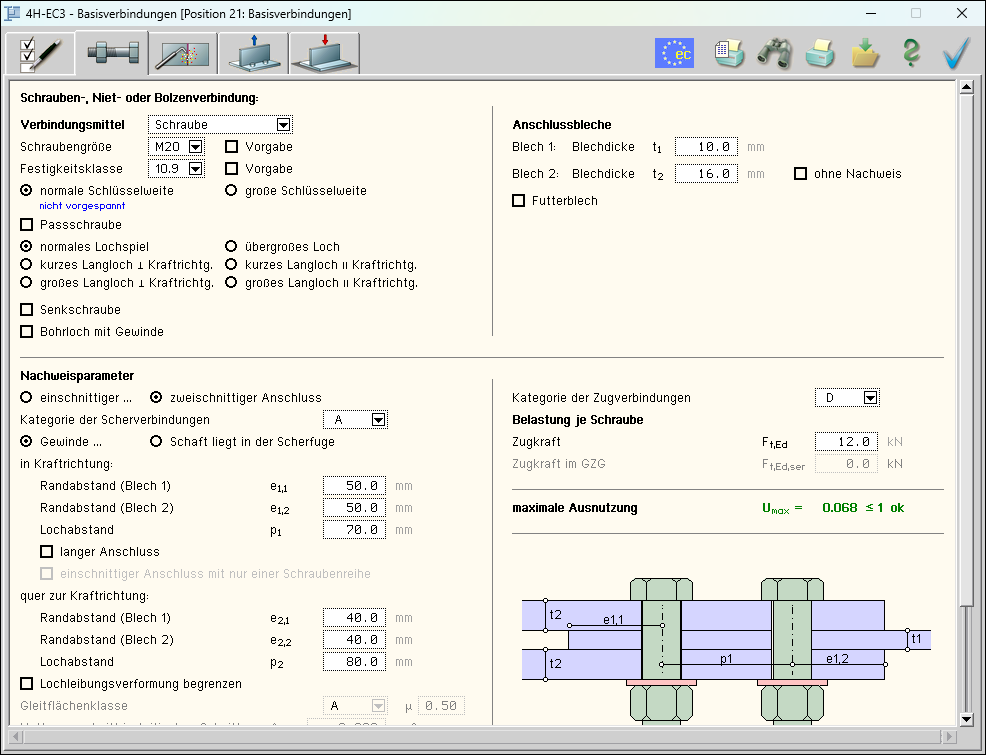
Task: Open help with the question mark icon
Action: 910,53
